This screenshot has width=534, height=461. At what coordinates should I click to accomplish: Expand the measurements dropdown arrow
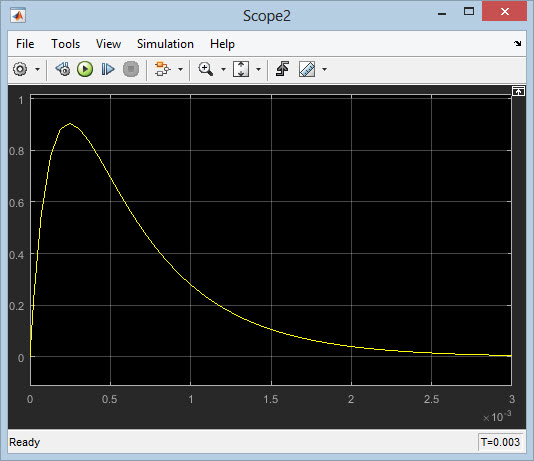(325, 69)
